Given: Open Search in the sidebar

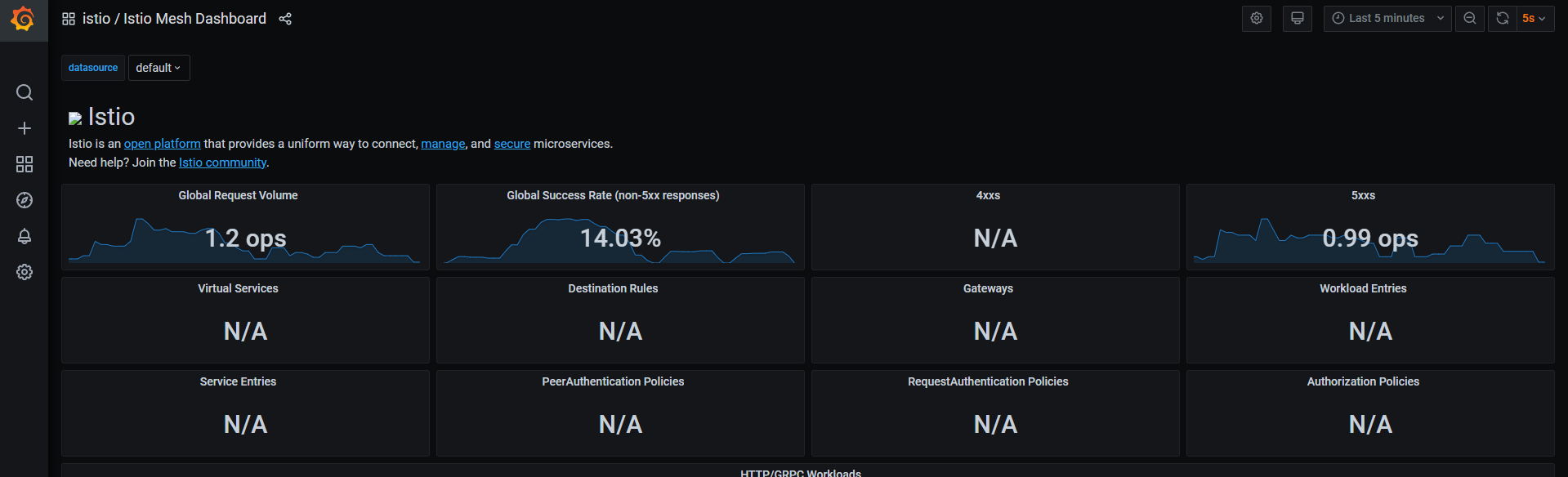Looking at the screenshot, I should (x=25, y=92).
